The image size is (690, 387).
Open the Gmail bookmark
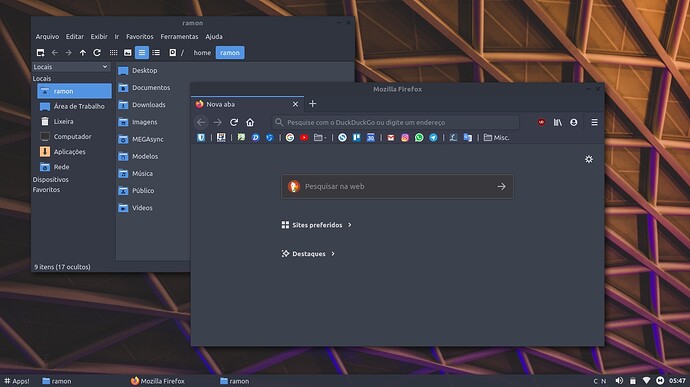point(391,138)
